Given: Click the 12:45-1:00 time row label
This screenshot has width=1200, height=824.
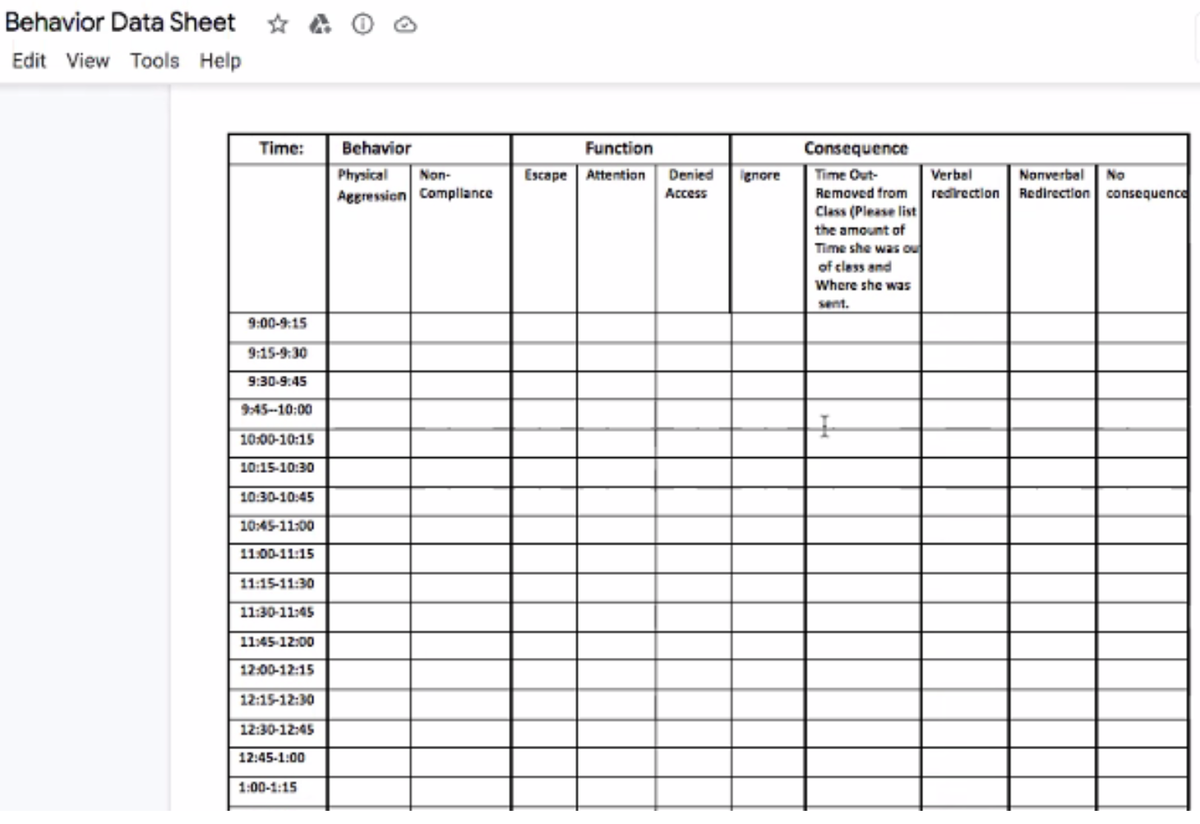Looking at the screenshot, I should (273, 758).
